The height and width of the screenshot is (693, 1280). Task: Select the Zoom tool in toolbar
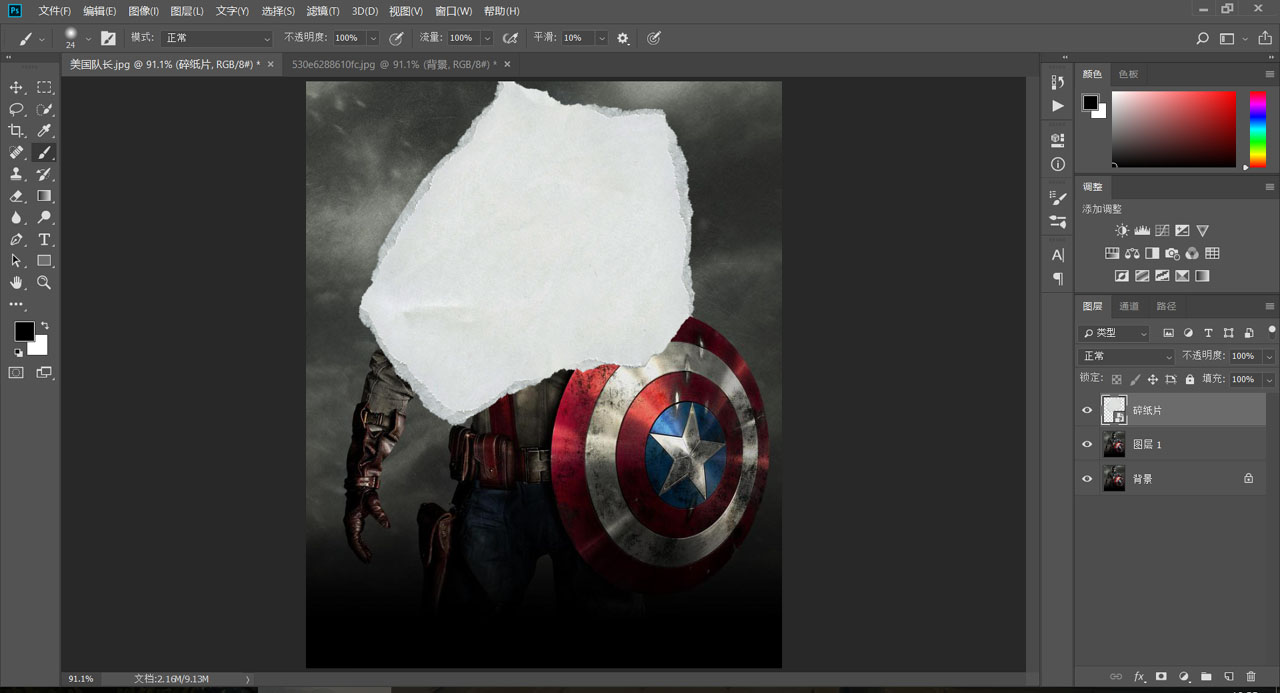44,283
